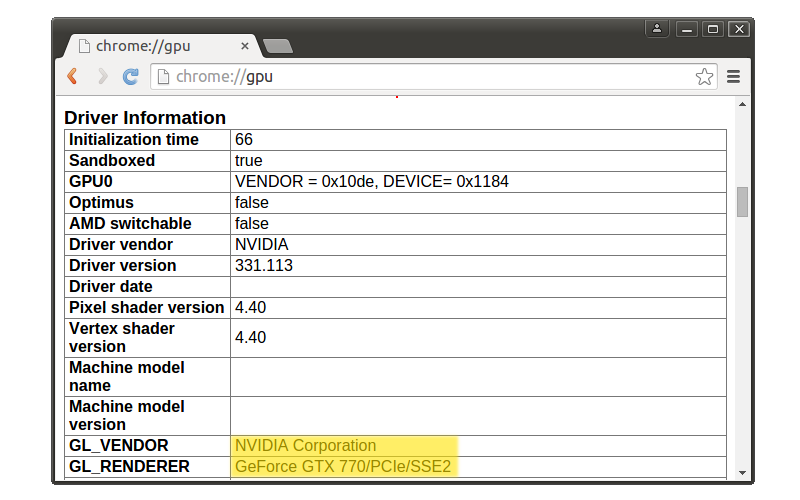Click the page icon in address bar
This screenshot has width=800, height=500.
(162, 76)
